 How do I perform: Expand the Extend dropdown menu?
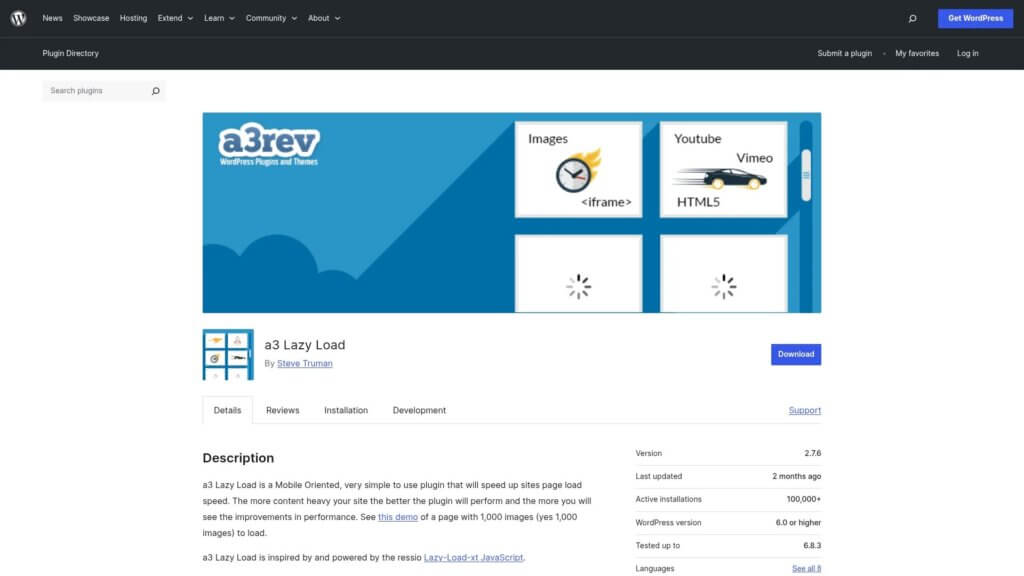click(174, 17)
